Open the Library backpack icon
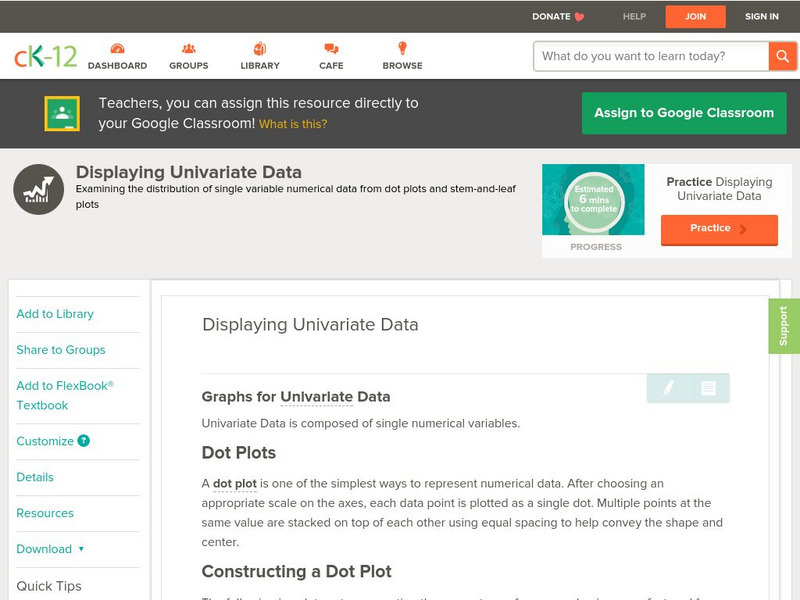The height and width of the screenshot is (600, 800). tap(260, 48)
